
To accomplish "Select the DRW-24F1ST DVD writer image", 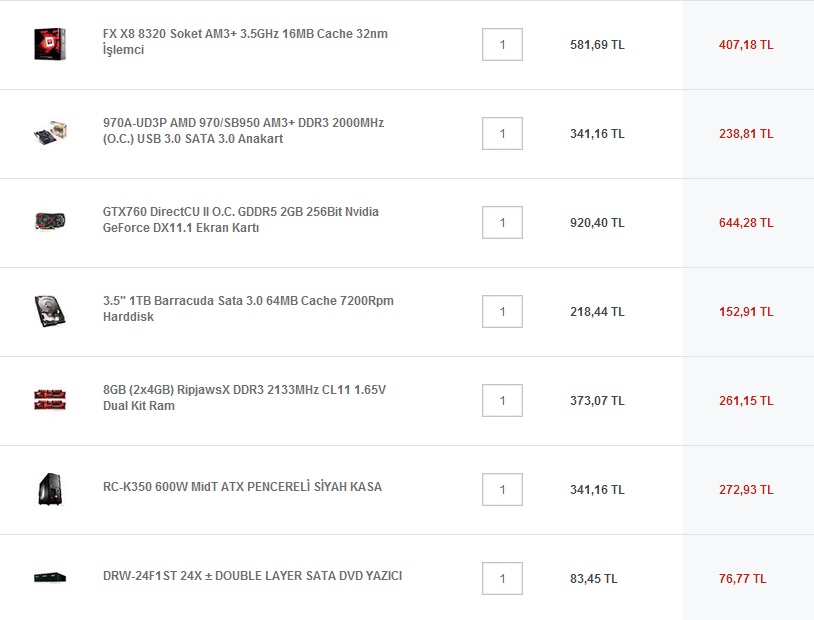I will 50,577.
